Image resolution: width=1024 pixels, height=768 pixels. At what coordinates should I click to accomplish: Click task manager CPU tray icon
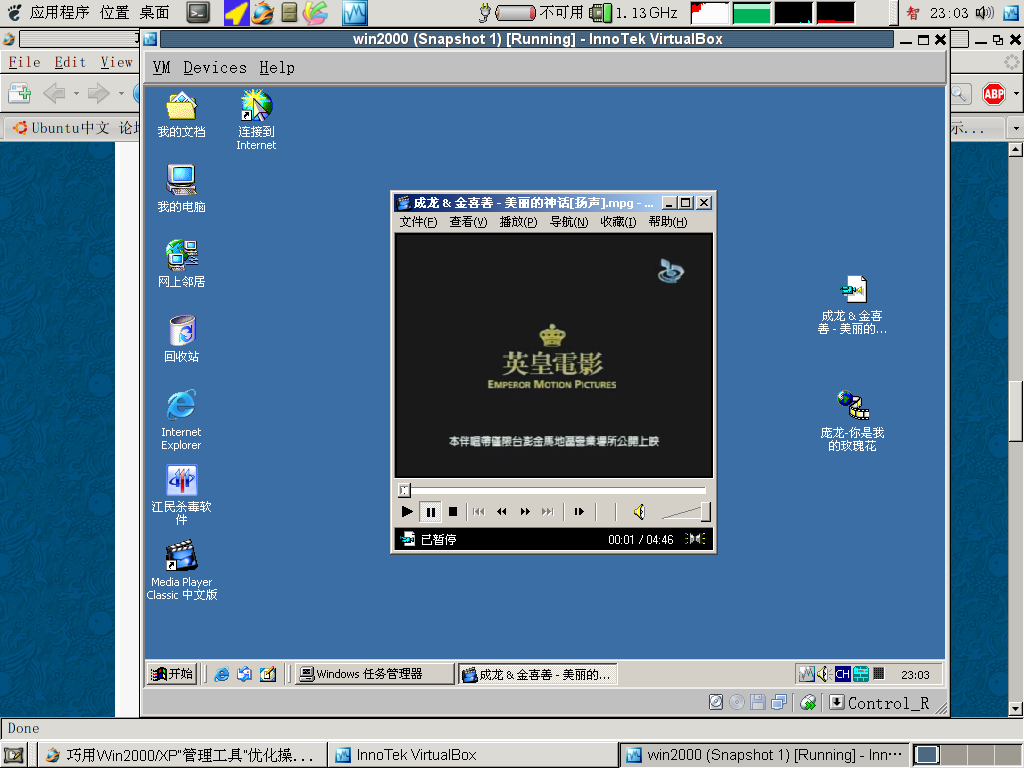click(879, 674)
